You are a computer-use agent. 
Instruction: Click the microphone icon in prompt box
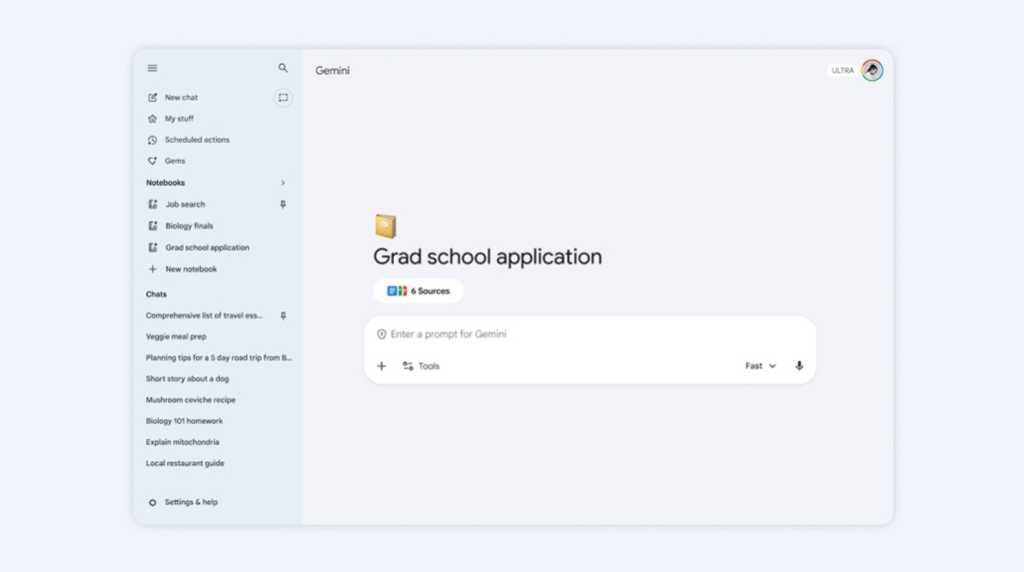click(x=799, y=366)
